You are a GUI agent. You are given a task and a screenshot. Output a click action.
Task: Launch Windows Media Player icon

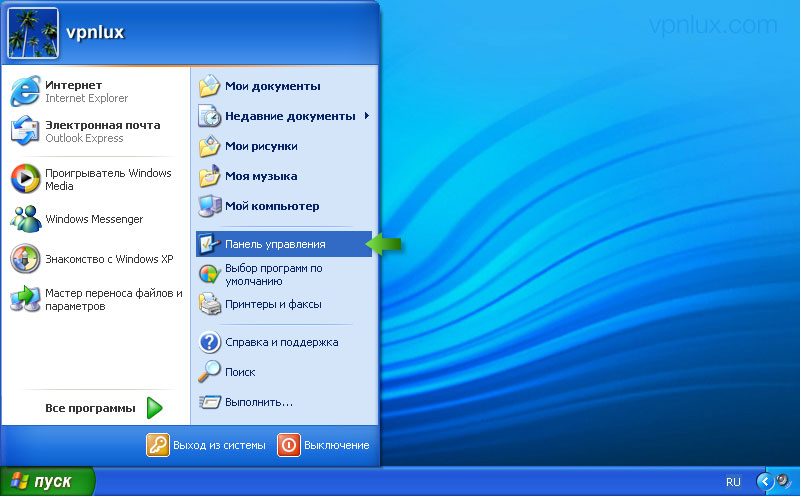(25, 179)
